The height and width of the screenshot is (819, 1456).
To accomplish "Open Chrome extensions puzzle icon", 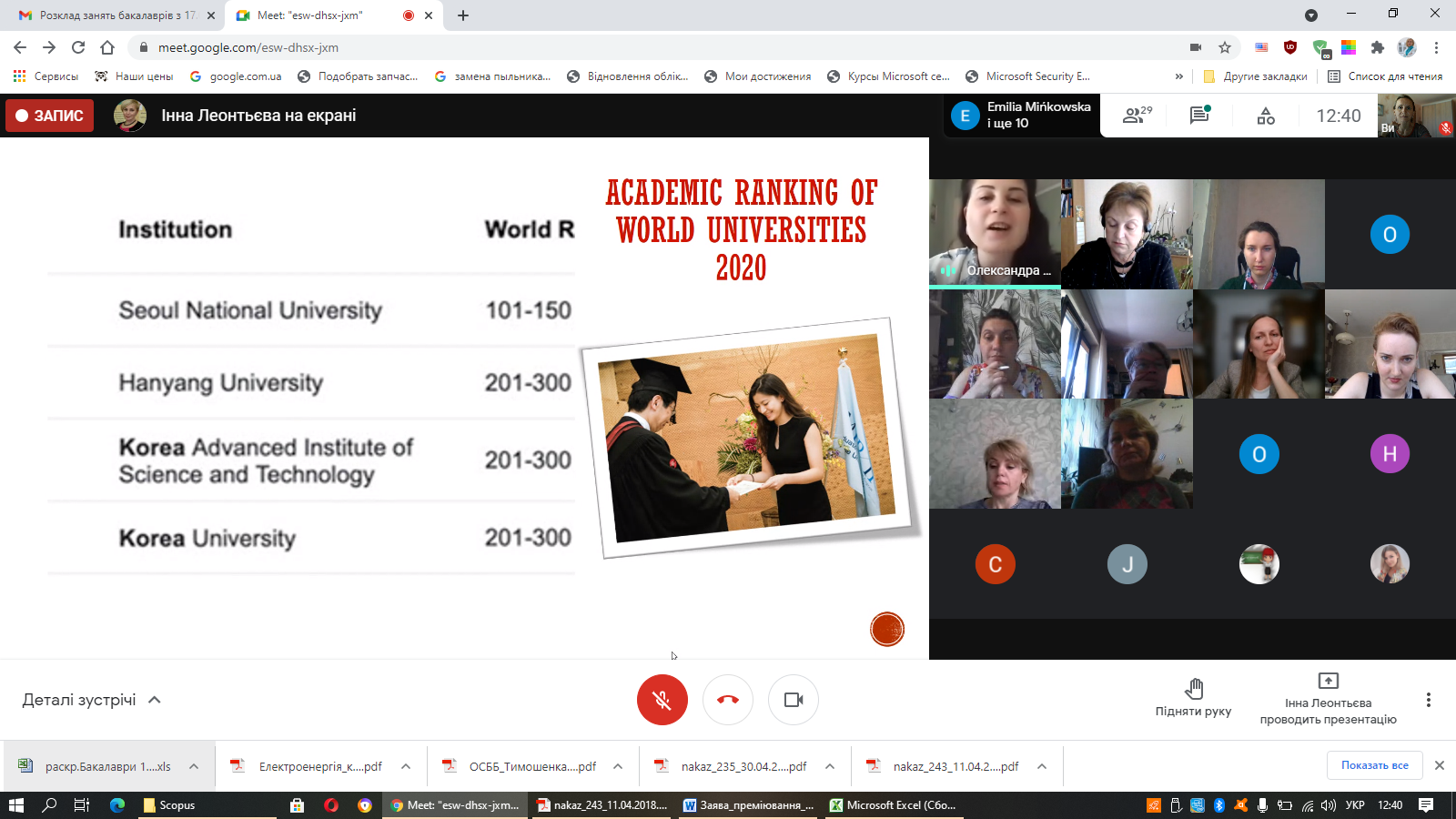I will pos(1377,47).
